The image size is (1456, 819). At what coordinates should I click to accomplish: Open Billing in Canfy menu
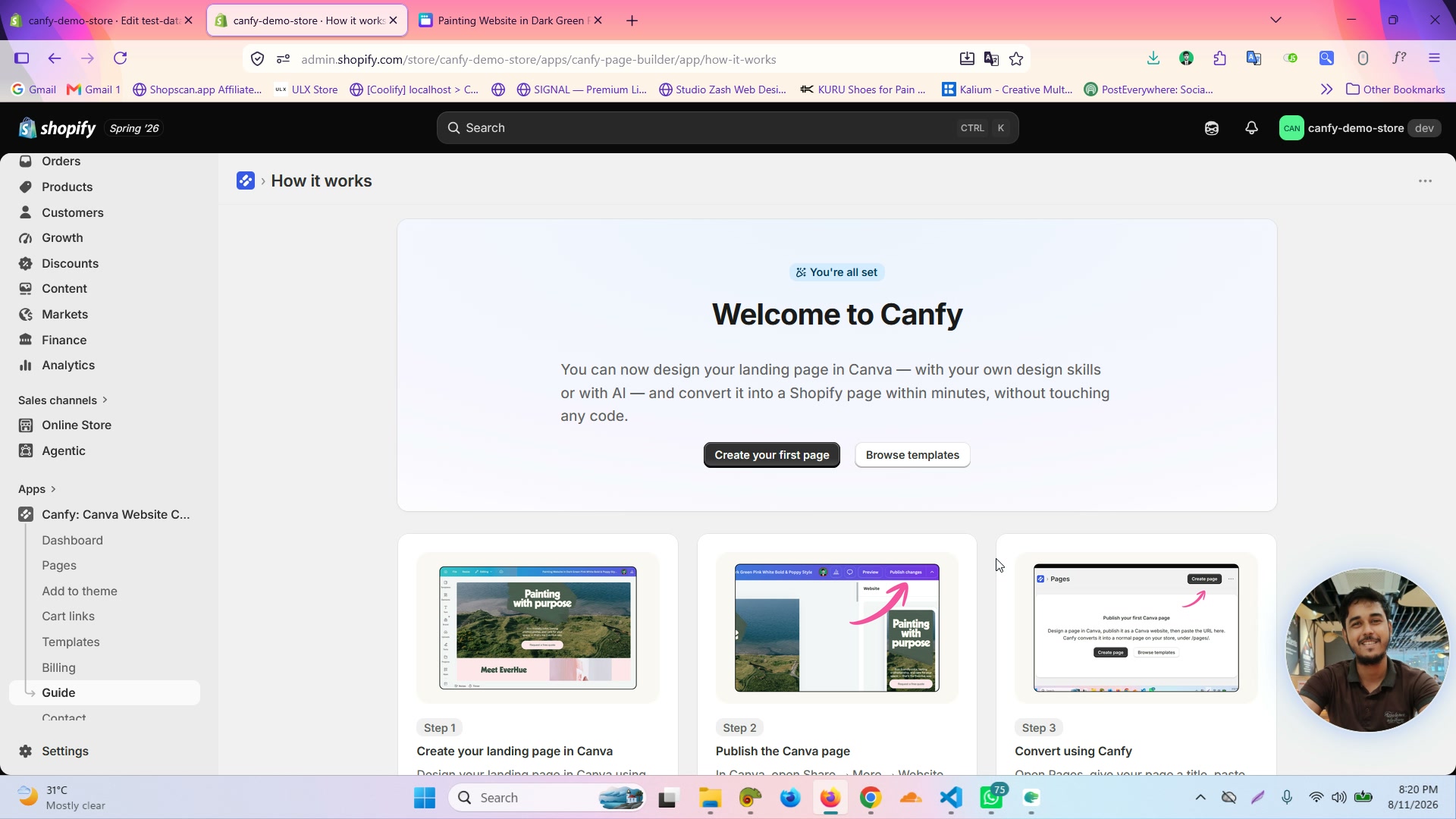tap(58, 667)
